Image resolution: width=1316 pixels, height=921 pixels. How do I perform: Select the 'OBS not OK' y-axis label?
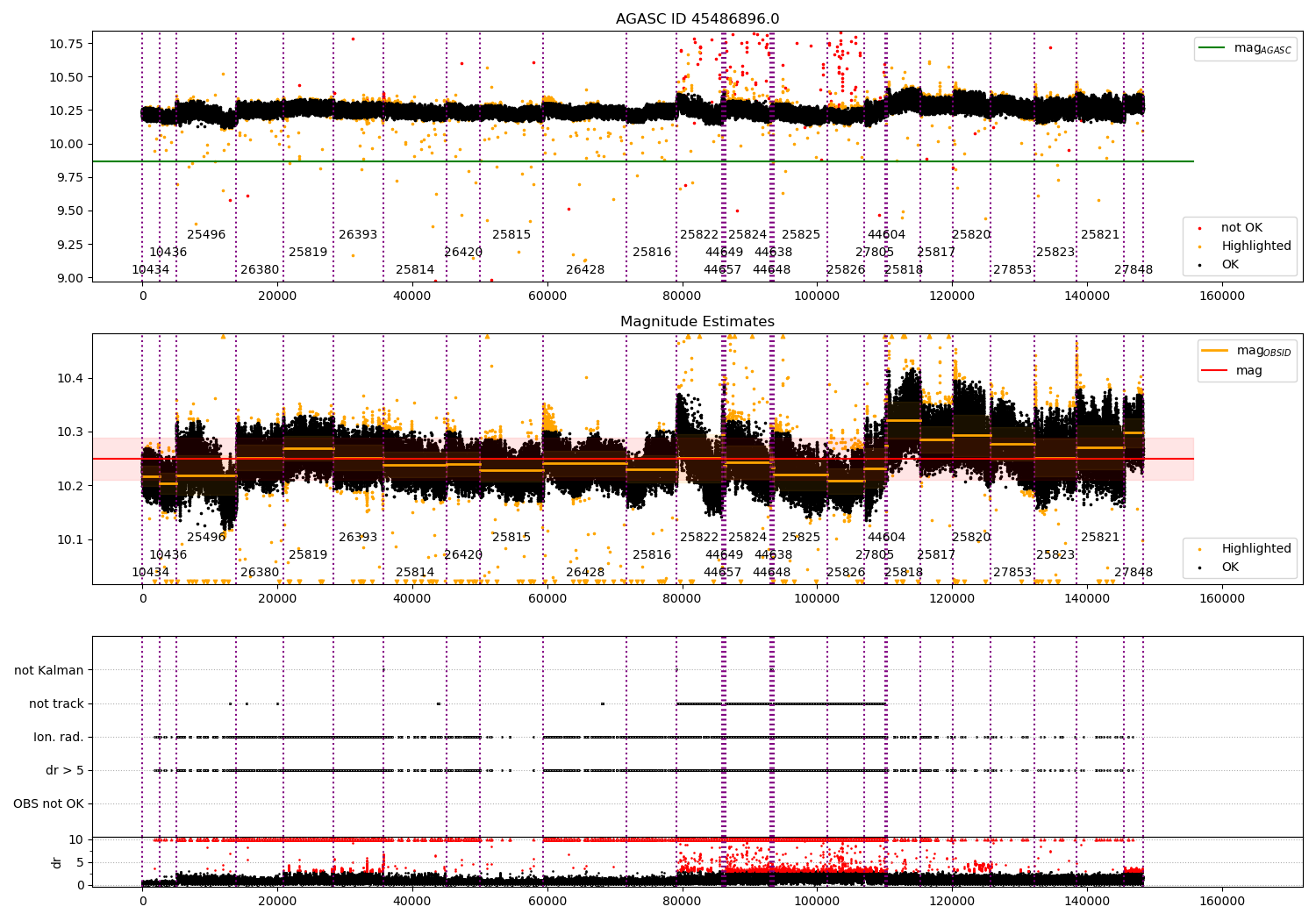(48, 803)
